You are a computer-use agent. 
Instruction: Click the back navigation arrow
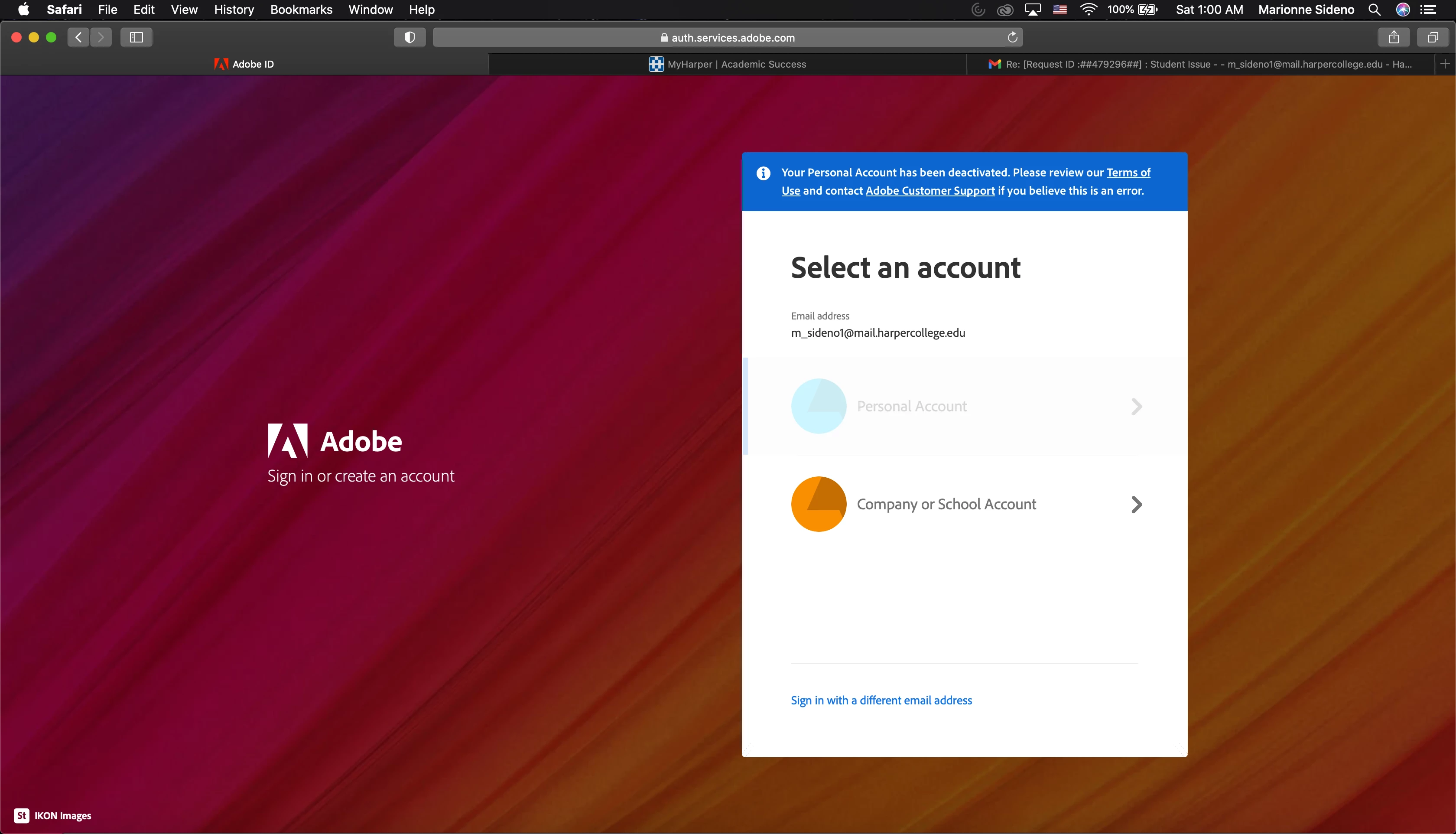[78, 37]
